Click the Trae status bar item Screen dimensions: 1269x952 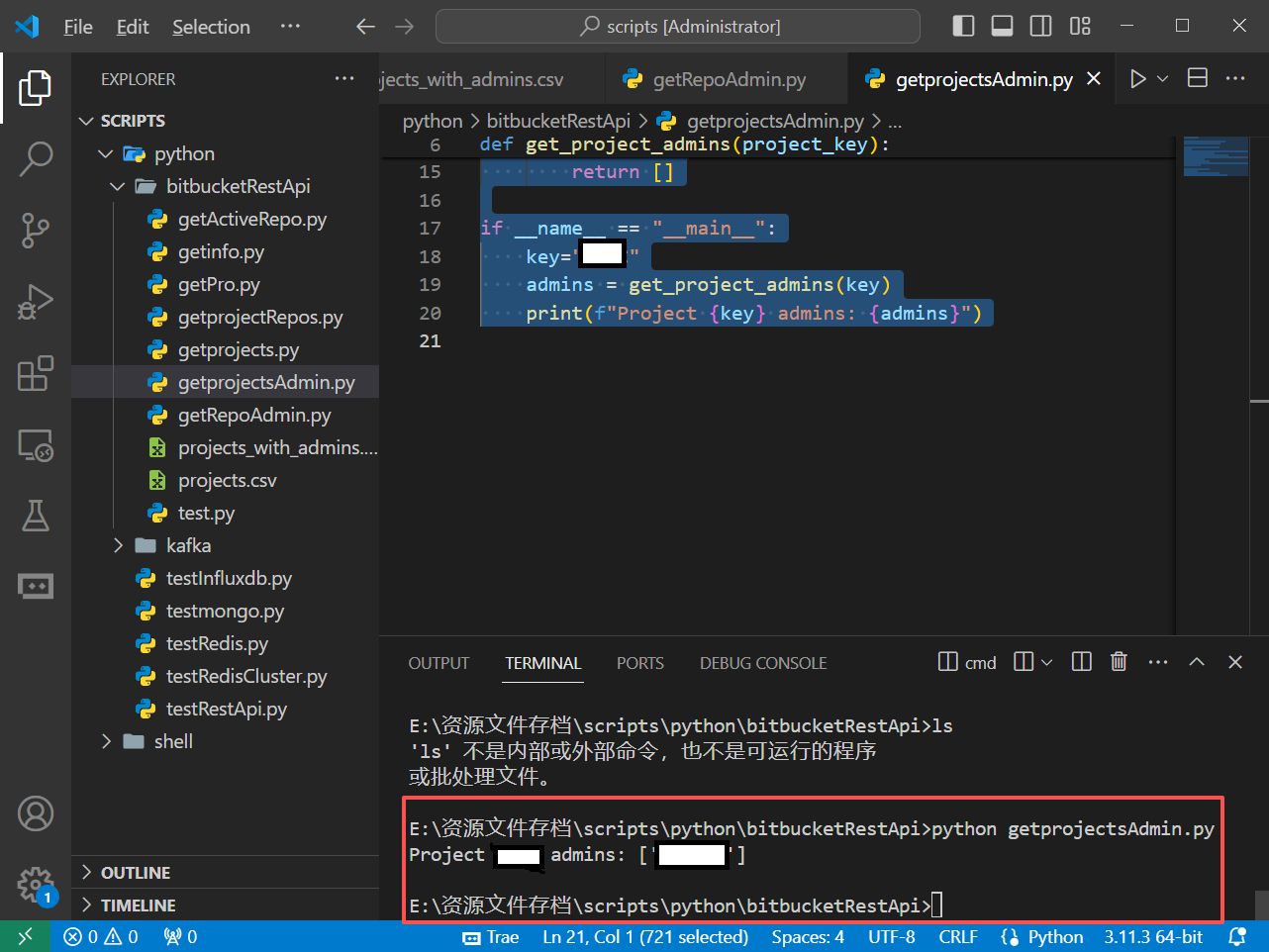pos(491,936)
